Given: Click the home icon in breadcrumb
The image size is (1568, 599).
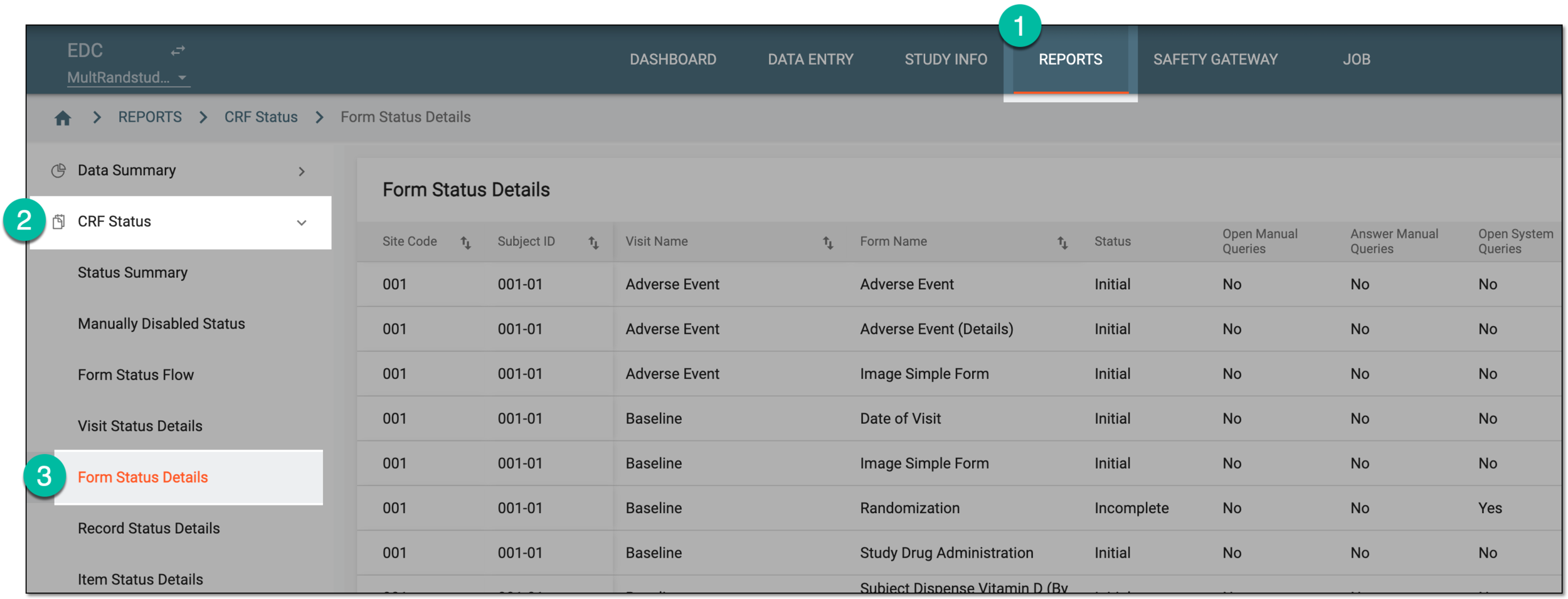Looking at the screenshot, I should [63, 118].
